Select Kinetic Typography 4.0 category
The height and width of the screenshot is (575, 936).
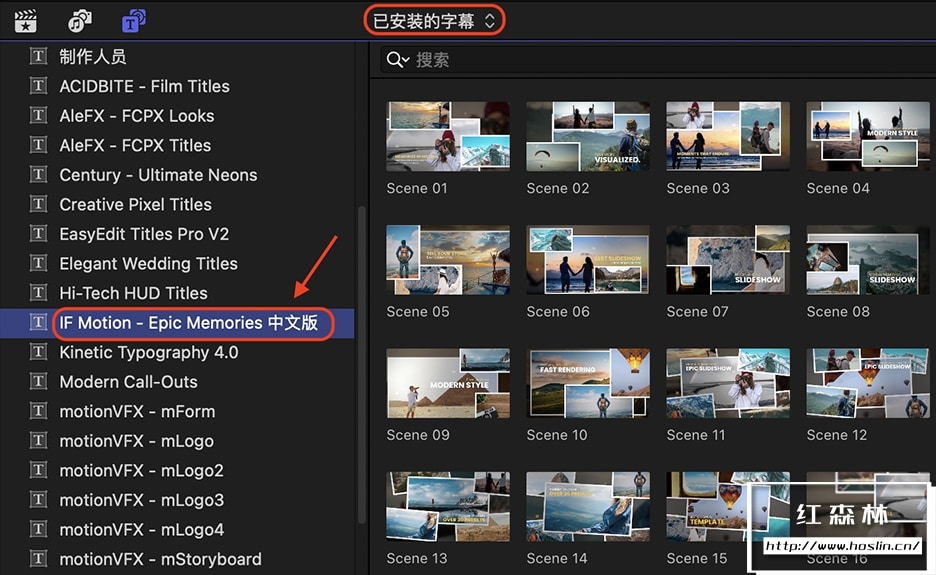[177, 352]
